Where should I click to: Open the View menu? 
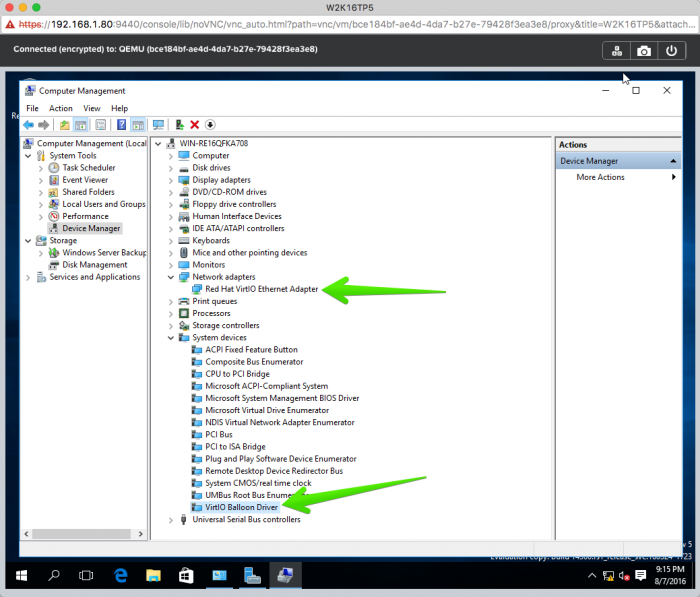[x=92, y=109]
